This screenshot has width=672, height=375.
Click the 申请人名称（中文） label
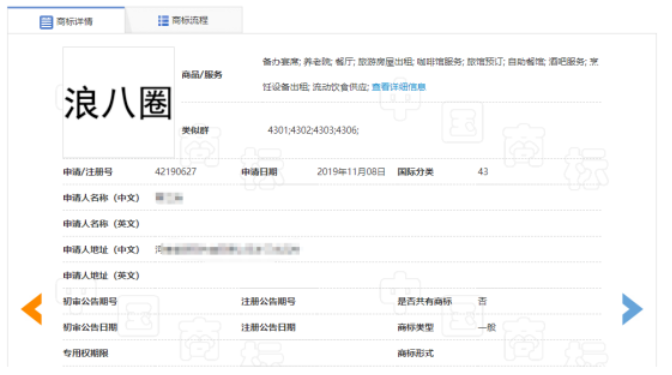(x=101, y=198)
